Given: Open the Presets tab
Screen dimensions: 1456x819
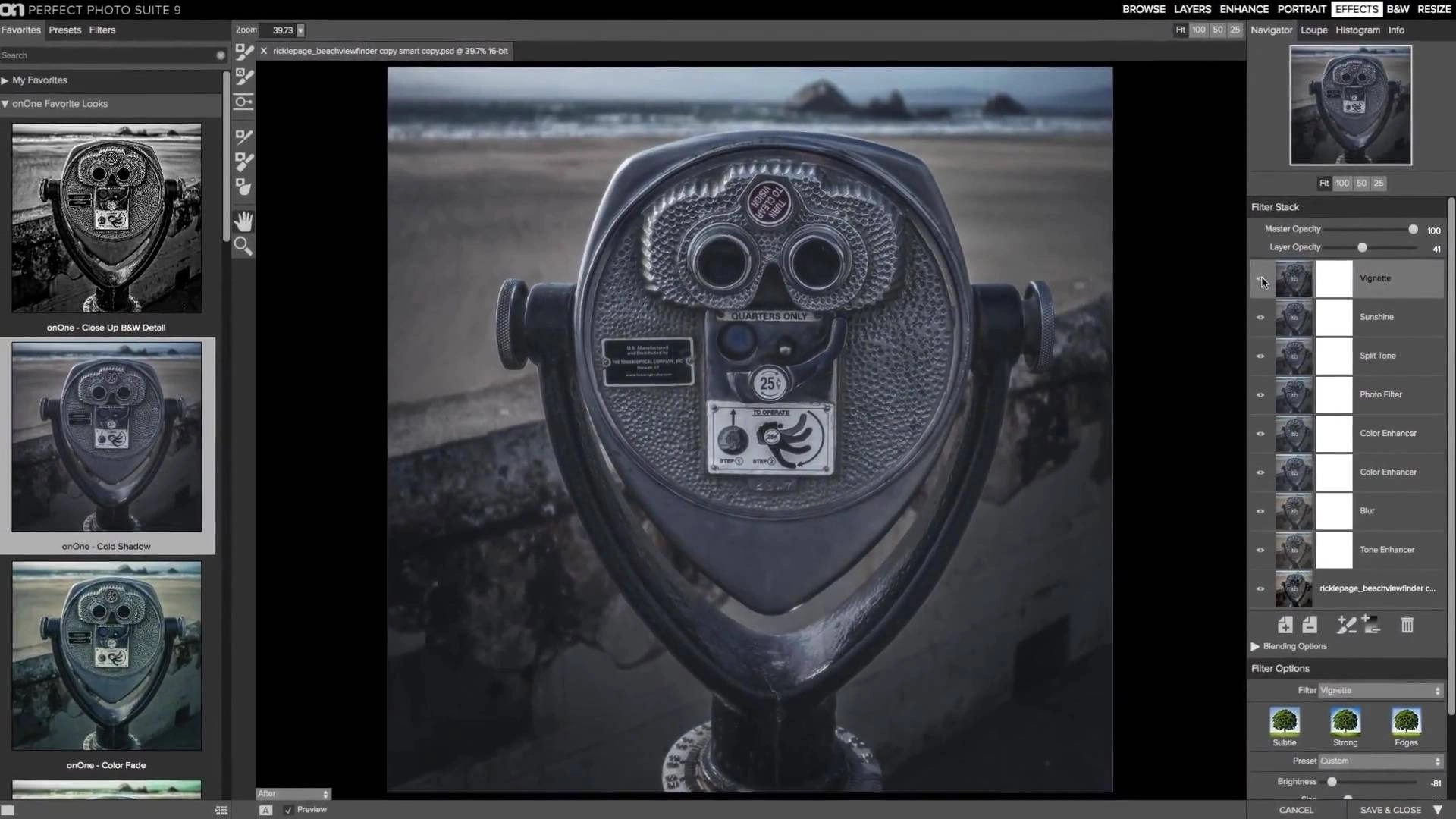Looking at the screenshot, I should click(x=64, y=30).
